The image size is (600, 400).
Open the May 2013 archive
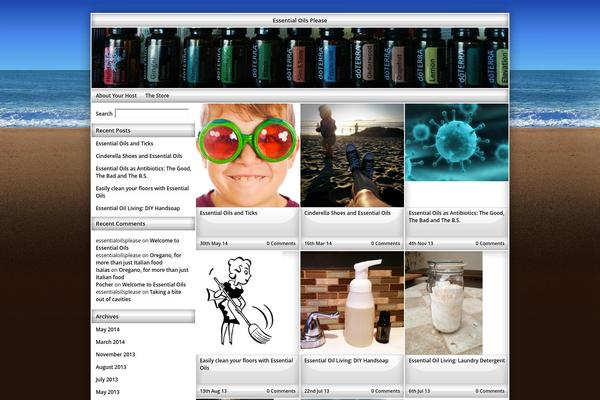108,392
